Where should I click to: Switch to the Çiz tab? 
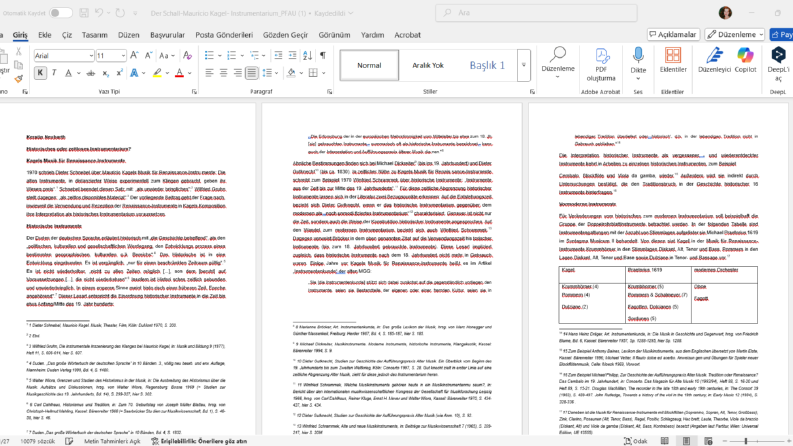(x=67, y=35)
